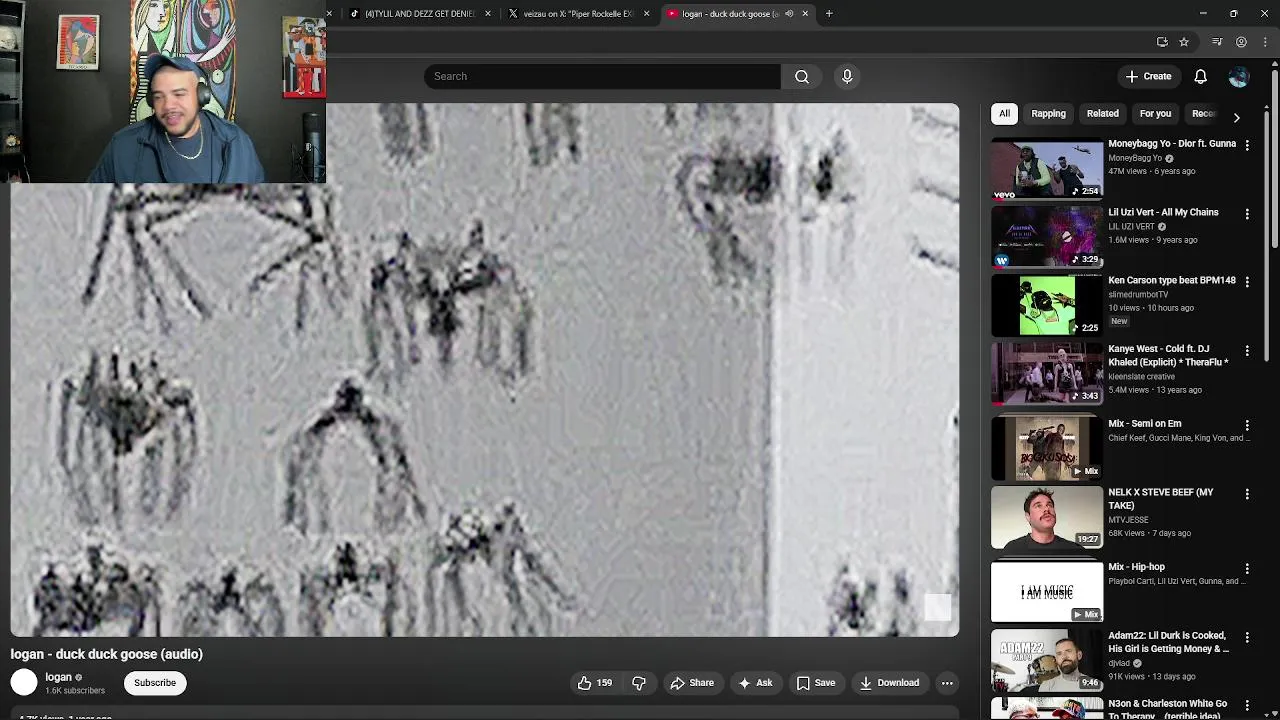1280x720 pixels.
Task: Open options for Mix - Hip-hop
Action: point(1247,568)
